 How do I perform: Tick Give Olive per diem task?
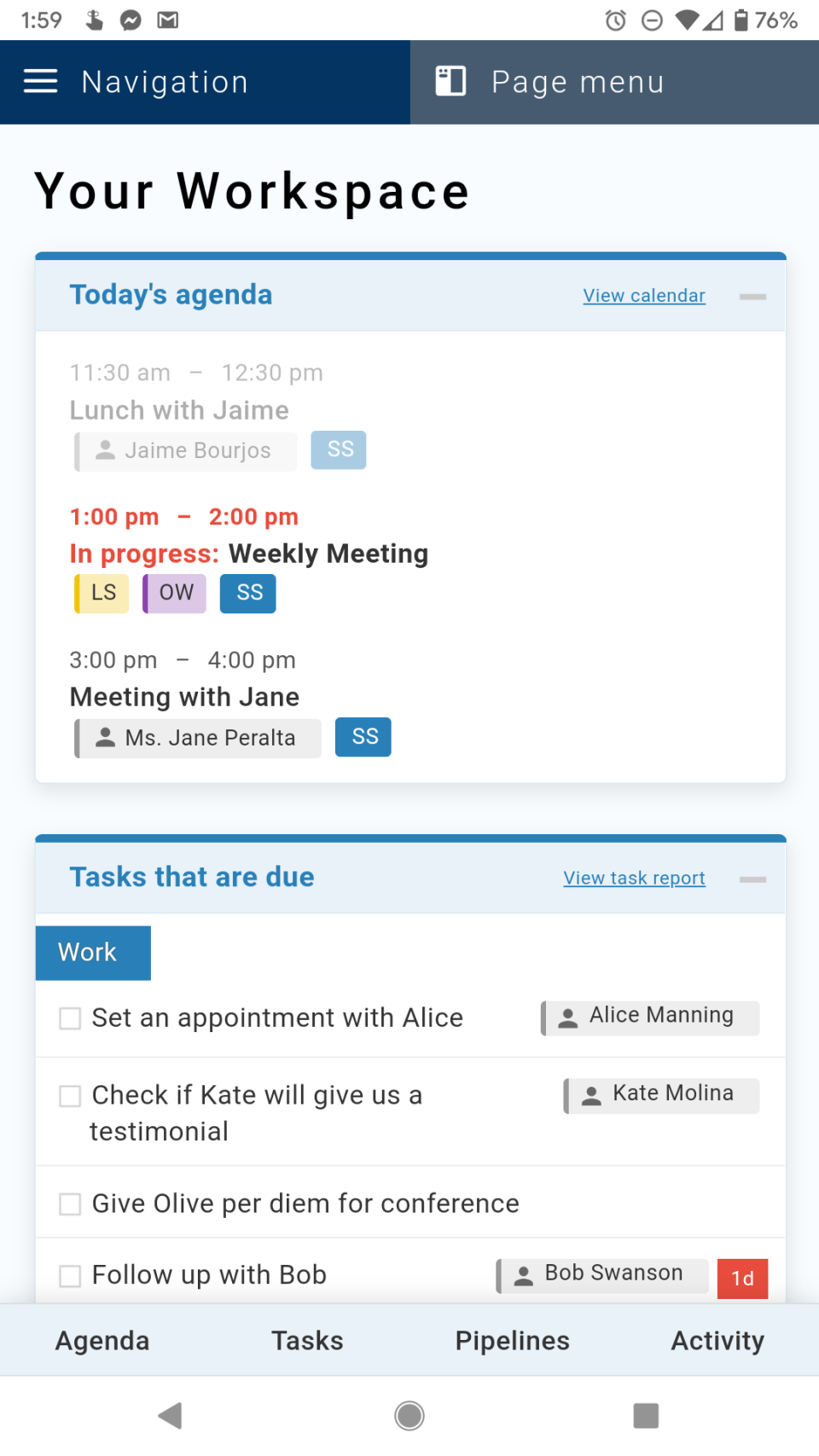coord(70,1204)
